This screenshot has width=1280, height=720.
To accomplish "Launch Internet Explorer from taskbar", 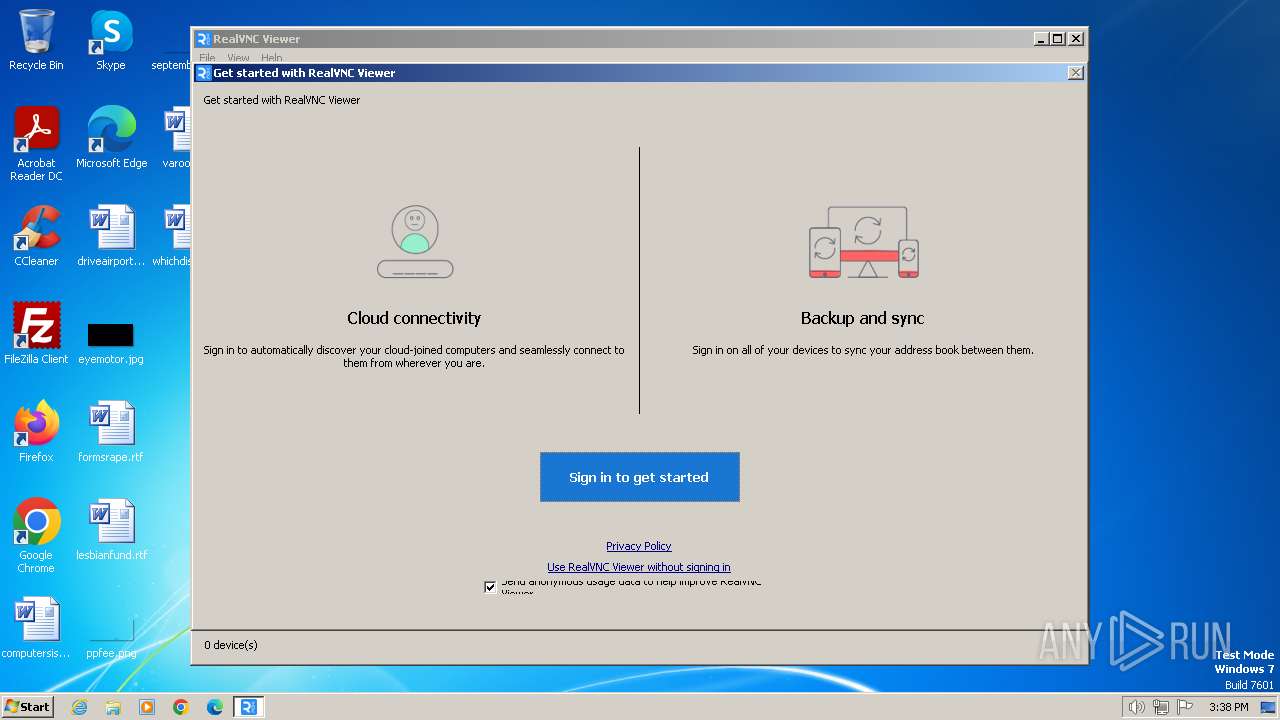I will pyautogui.click(x=79, y=707).
